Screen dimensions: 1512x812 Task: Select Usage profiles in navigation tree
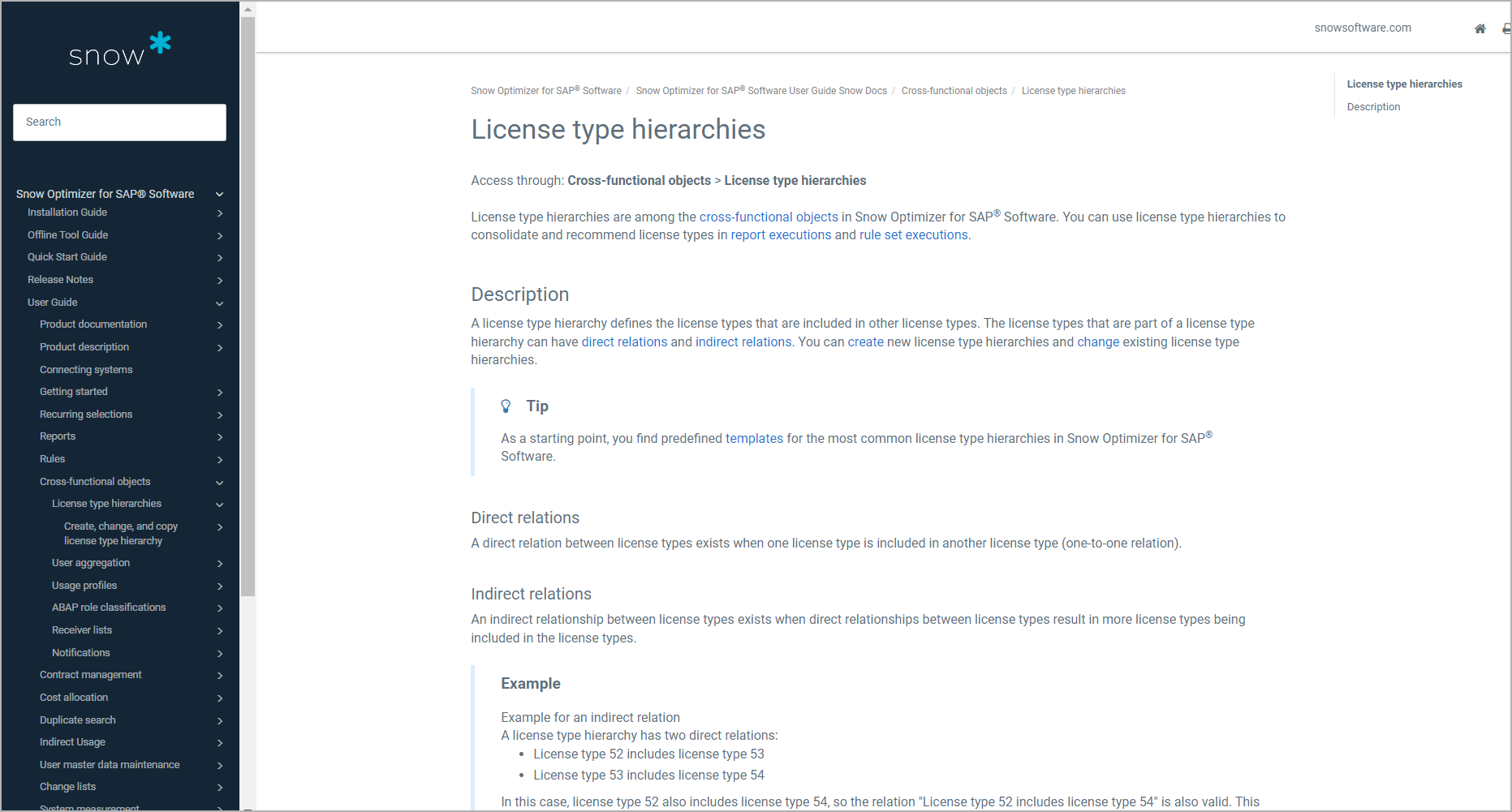pyautogui.click(x=84, y=586)
